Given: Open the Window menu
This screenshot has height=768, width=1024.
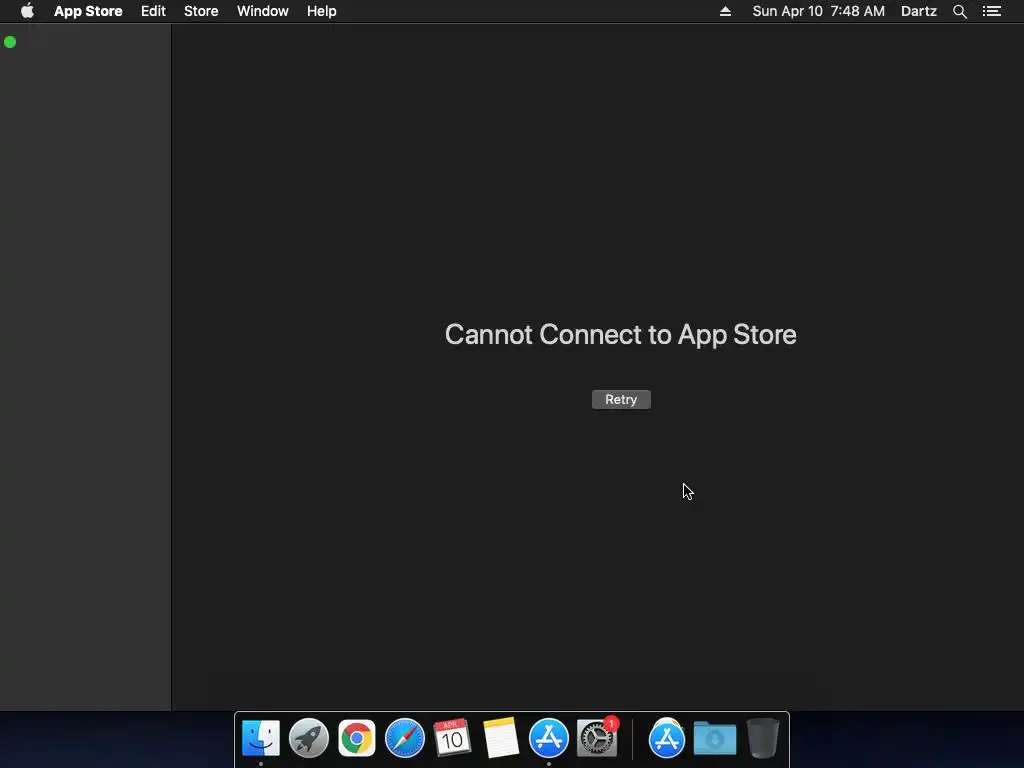Looking at the screenshot, I should click(263, 11).
